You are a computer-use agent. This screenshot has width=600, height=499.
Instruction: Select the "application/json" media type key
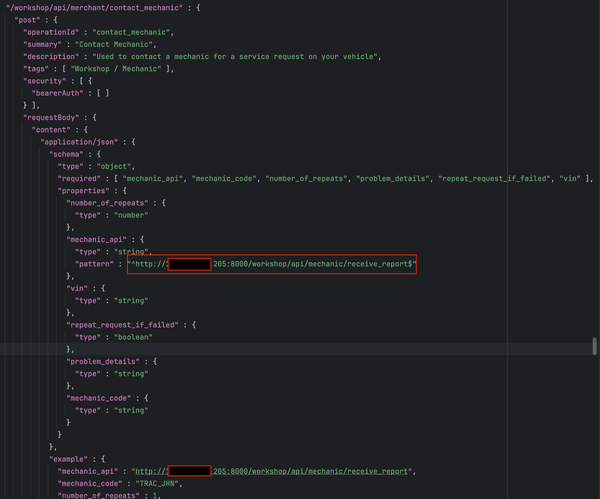point(79,142)
